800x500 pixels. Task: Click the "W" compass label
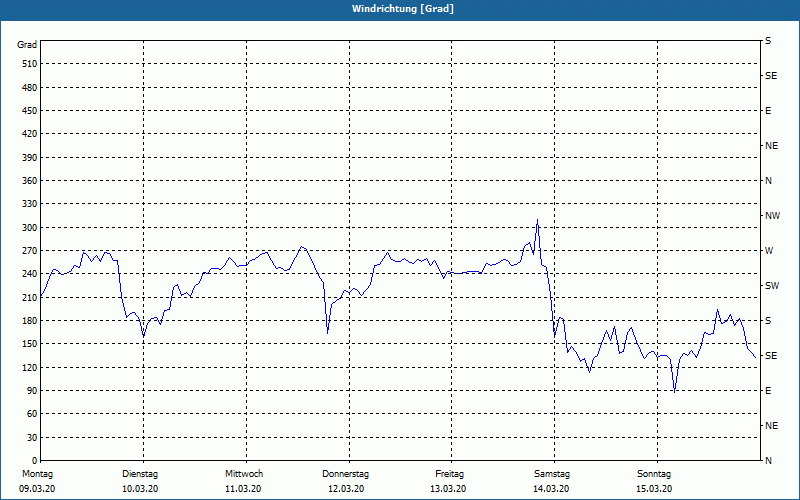pos(769,251)
